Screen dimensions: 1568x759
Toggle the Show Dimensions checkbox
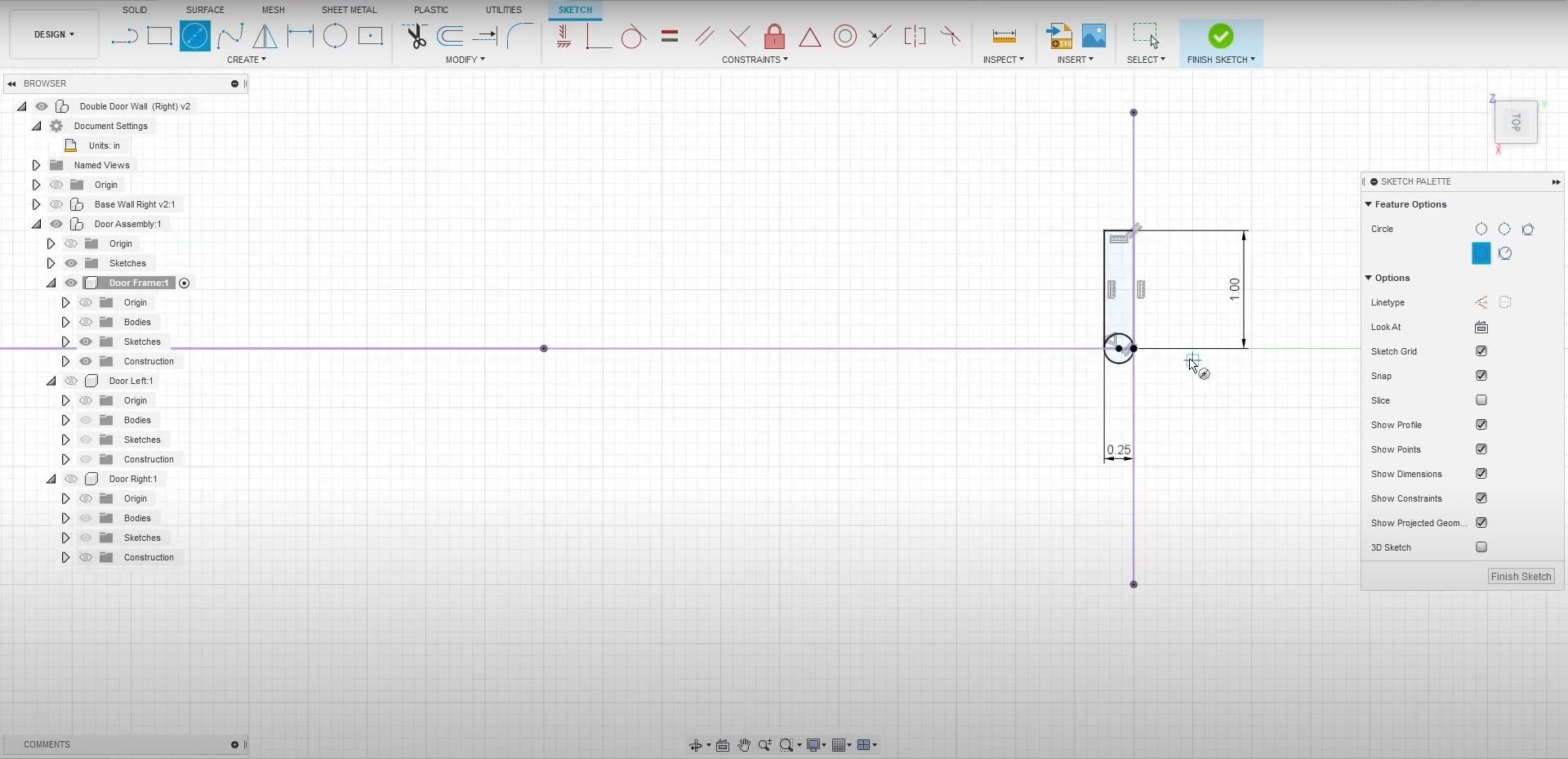coord(1481,474)
